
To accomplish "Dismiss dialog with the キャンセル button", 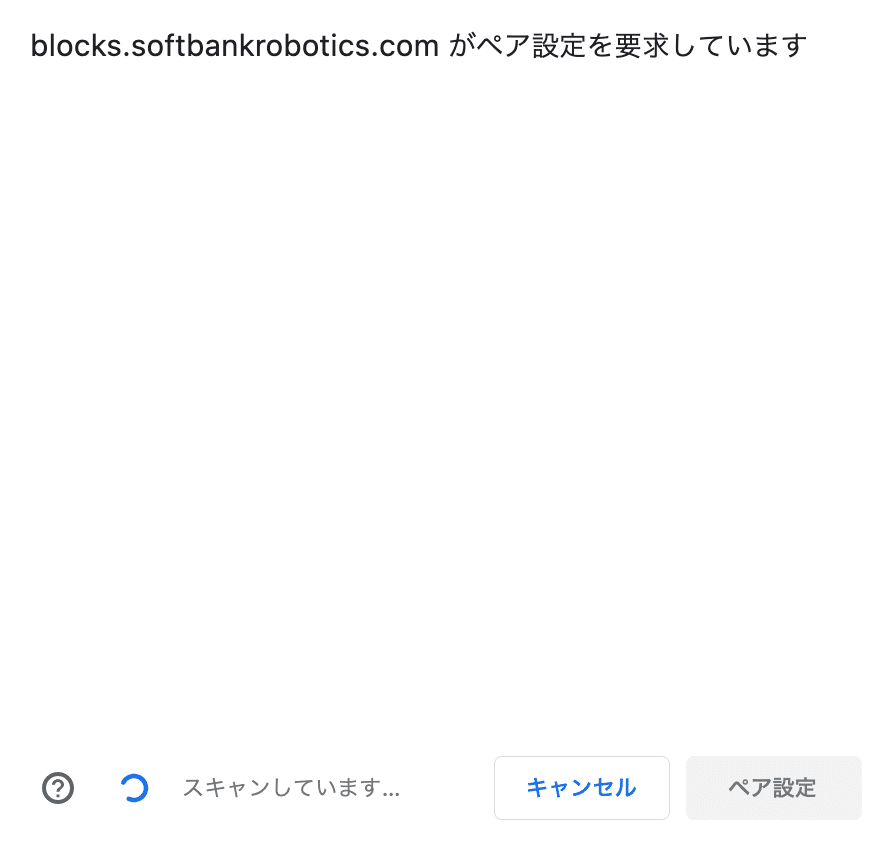I will tap(581, 788).
